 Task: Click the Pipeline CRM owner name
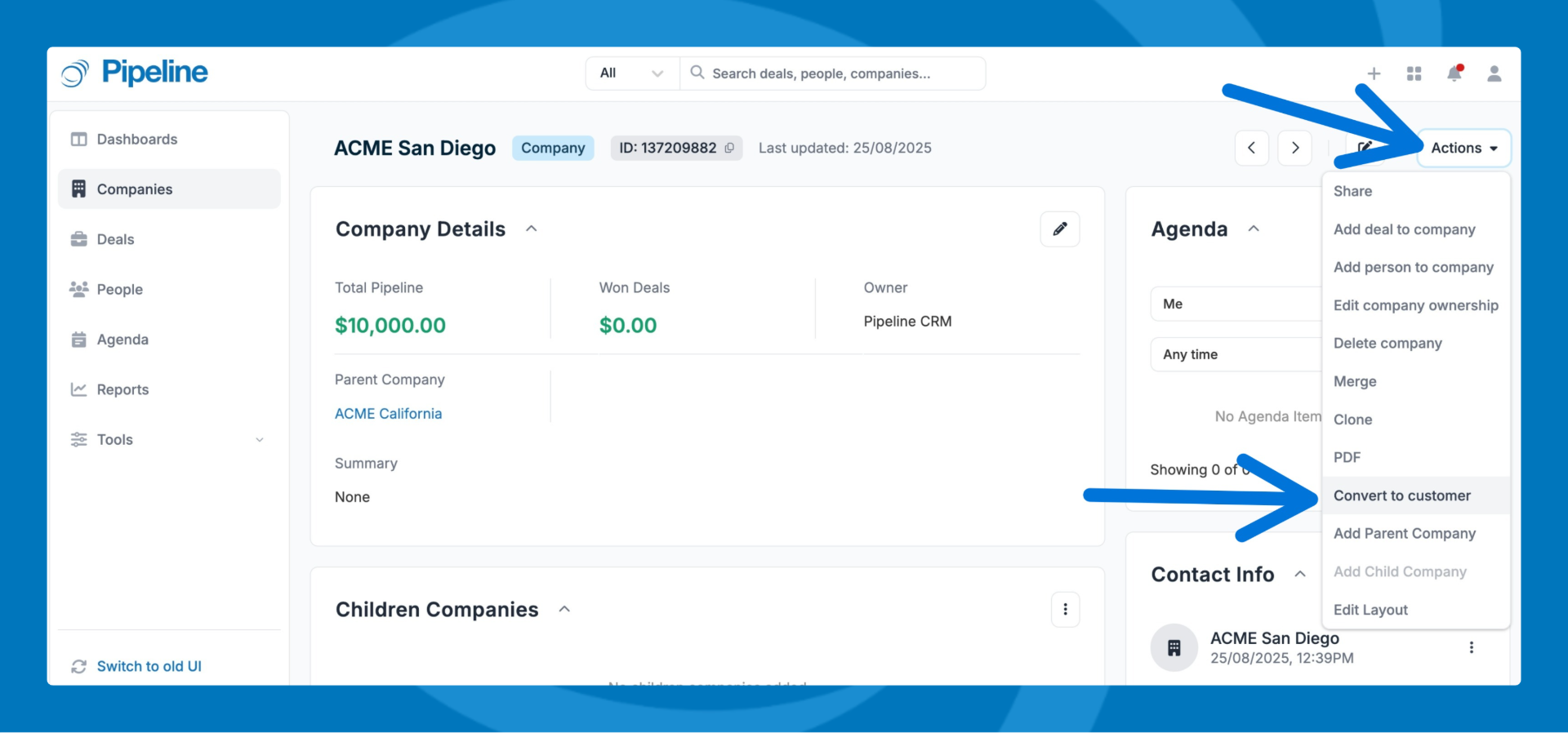907,322
